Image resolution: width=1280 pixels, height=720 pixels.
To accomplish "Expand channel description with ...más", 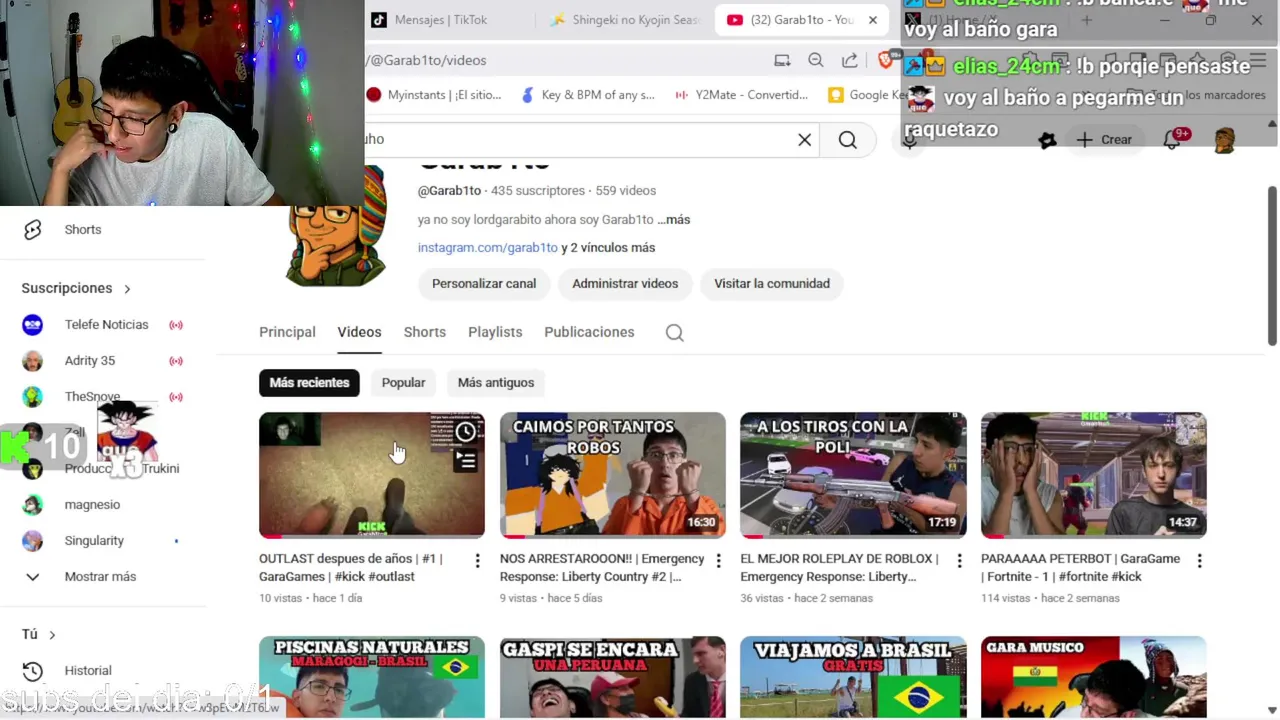I will (675, 220).
